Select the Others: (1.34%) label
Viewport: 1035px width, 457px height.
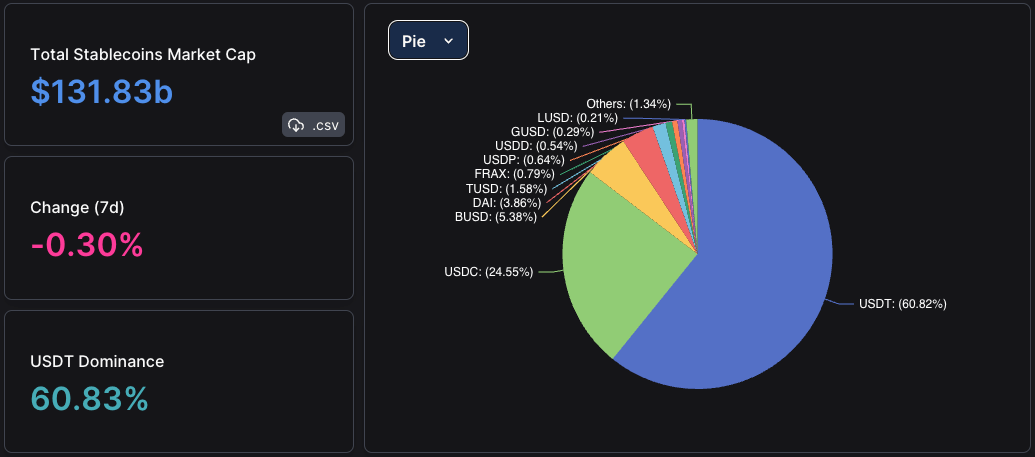pos(628,104)
